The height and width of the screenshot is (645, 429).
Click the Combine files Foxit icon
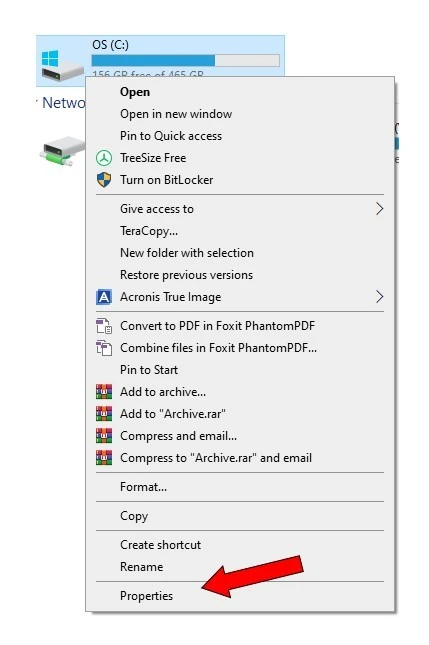click(x=104, y=348)
